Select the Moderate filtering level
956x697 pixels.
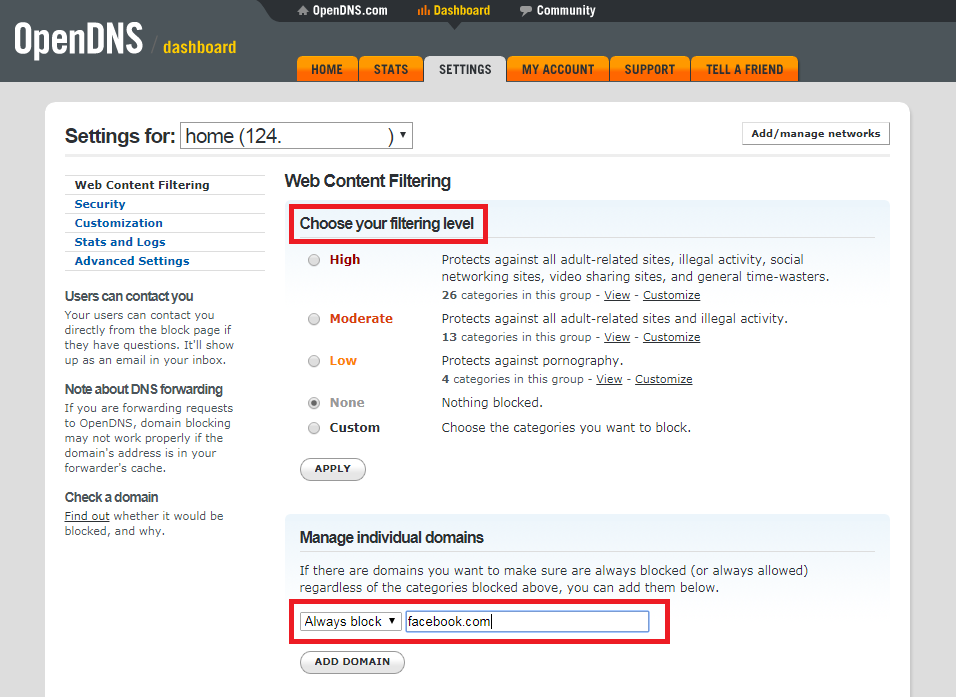coord(314,319)
